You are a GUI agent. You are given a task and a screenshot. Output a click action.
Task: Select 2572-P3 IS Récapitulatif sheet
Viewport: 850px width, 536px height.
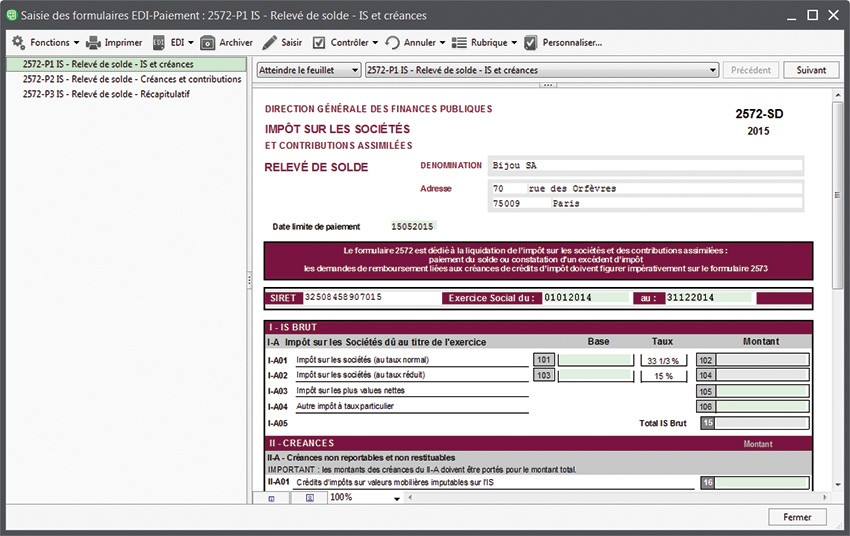click(106, 94)
